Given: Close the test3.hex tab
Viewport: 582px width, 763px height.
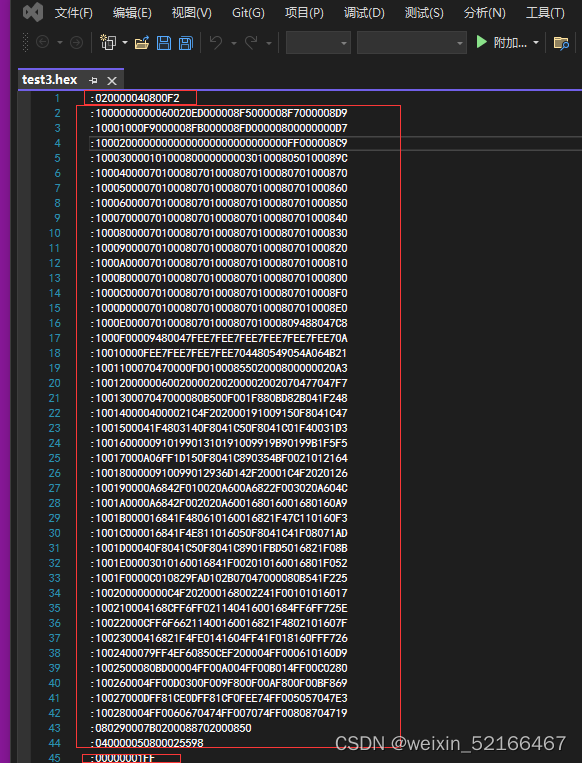Looking at the screenshot, I should 112,80.
